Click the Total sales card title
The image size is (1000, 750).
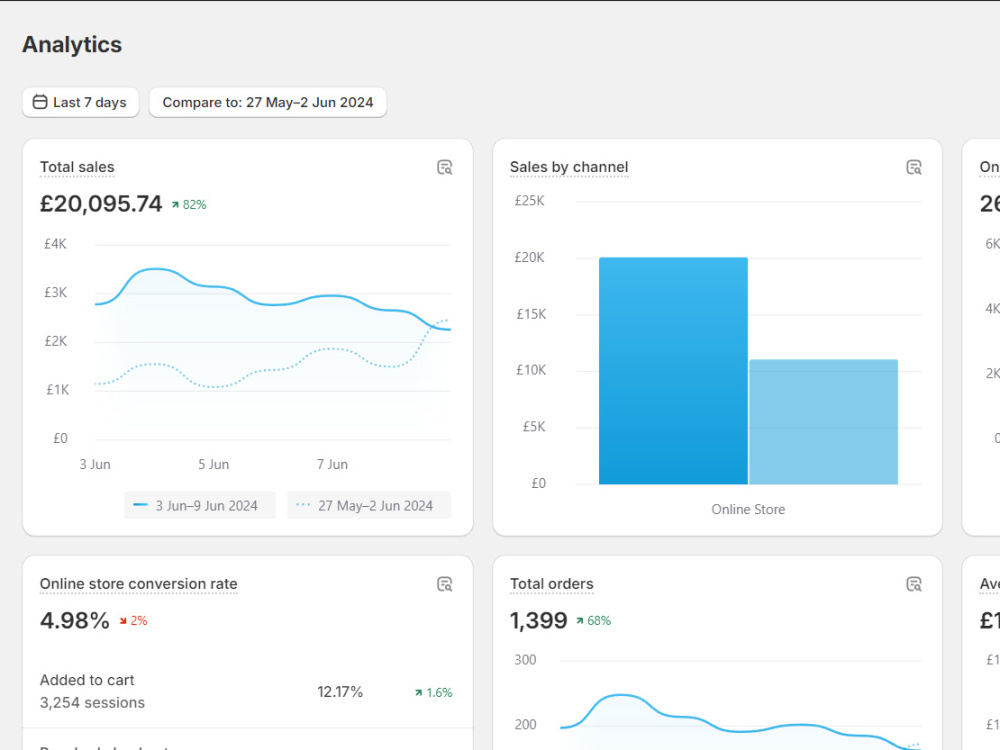[x=77, y=167]
